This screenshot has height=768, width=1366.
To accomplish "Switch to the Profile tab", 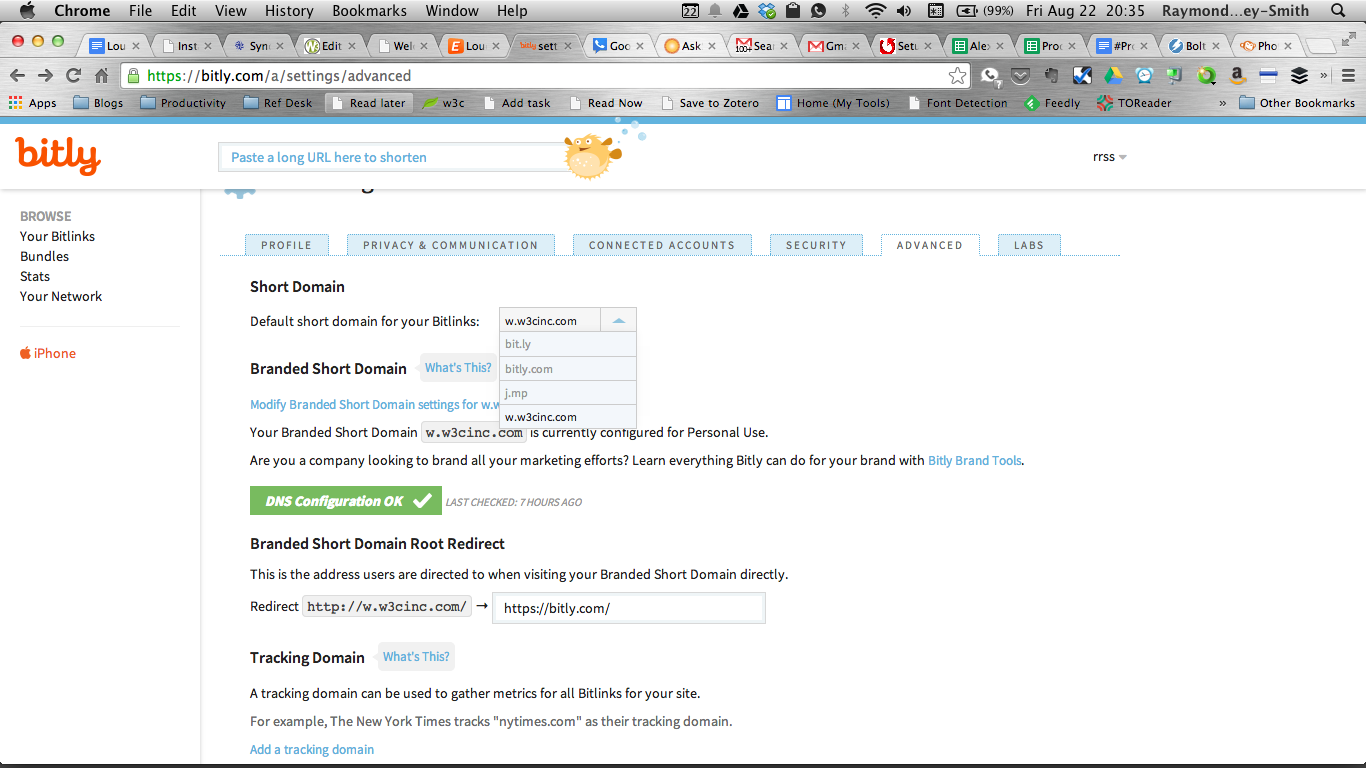I will click(x=287, y=245).
